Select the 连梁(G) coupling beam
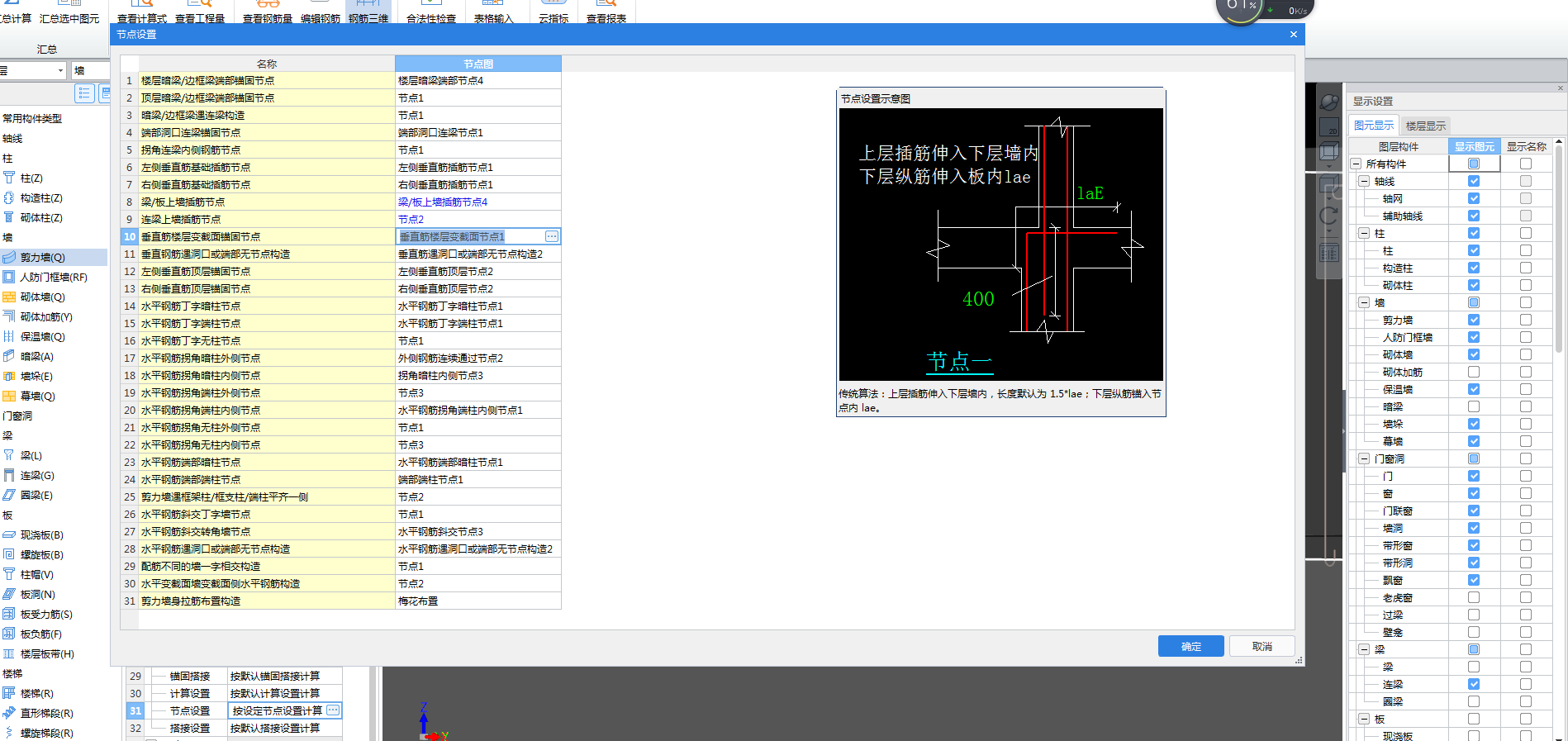 point(36,475)
